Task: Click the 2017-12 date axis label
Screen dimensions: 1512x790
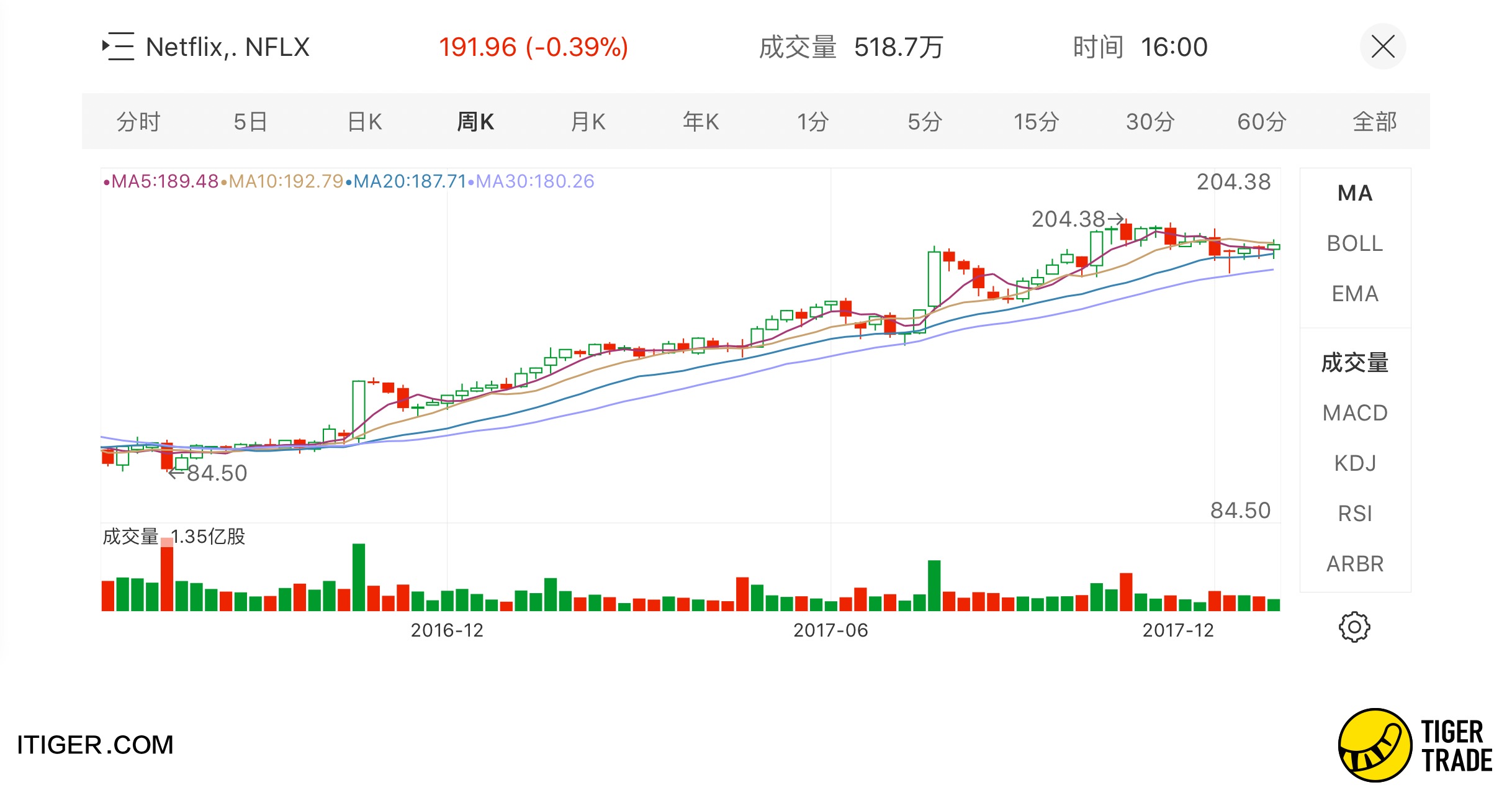Action: click(1178, 630)
